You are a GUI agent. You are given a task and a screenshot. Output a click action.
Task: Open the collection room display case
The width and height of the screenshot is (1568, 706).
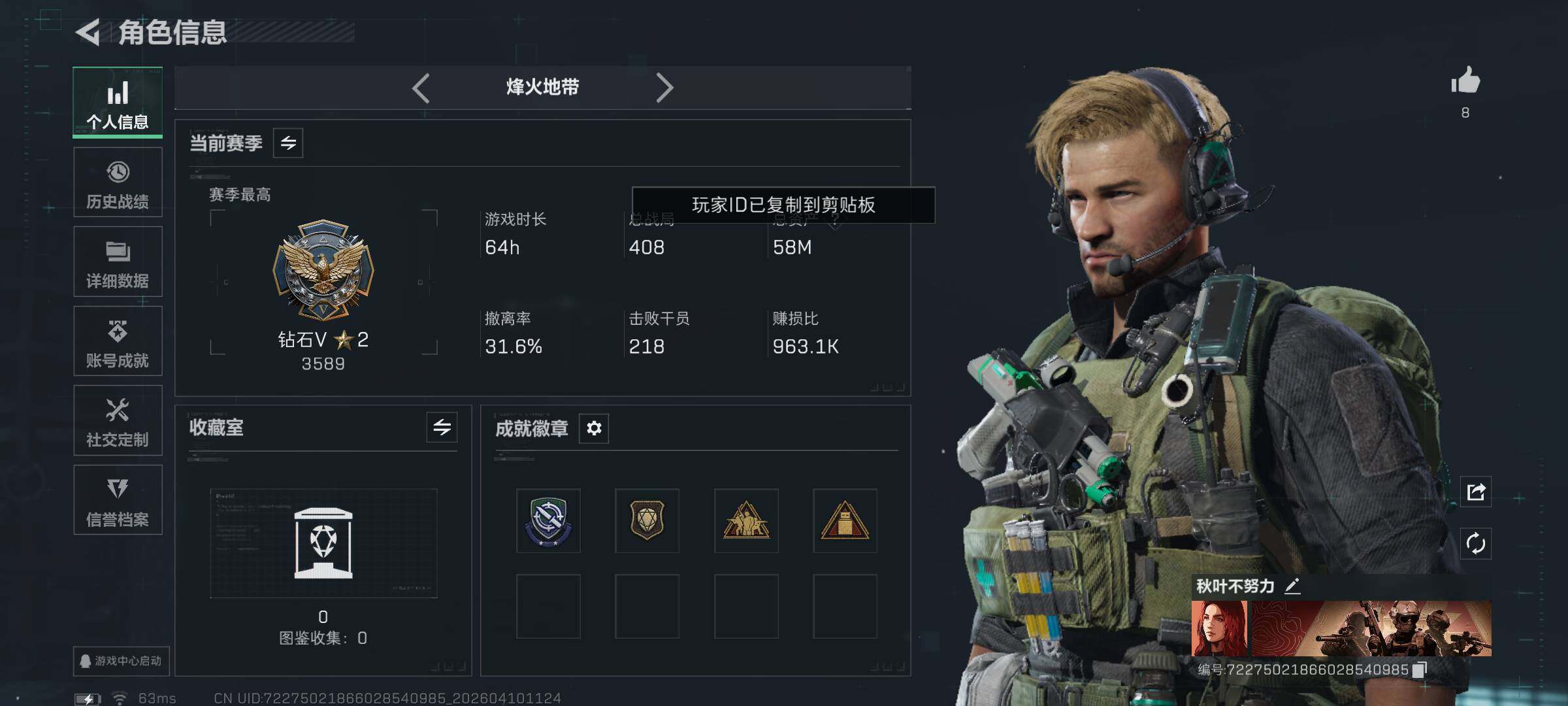point(323,543)
